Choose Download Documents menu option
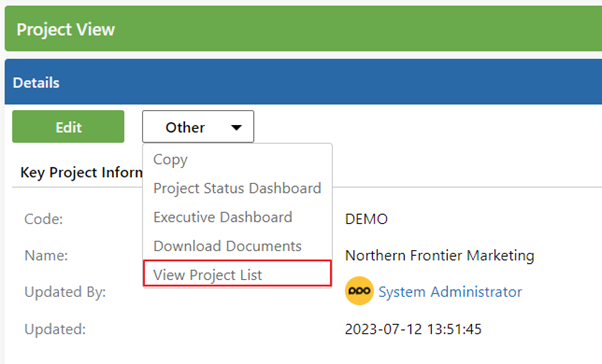Image resolution: width=602 pixels, height=364 pixels. pyautogui.click(x=227, y=246)
